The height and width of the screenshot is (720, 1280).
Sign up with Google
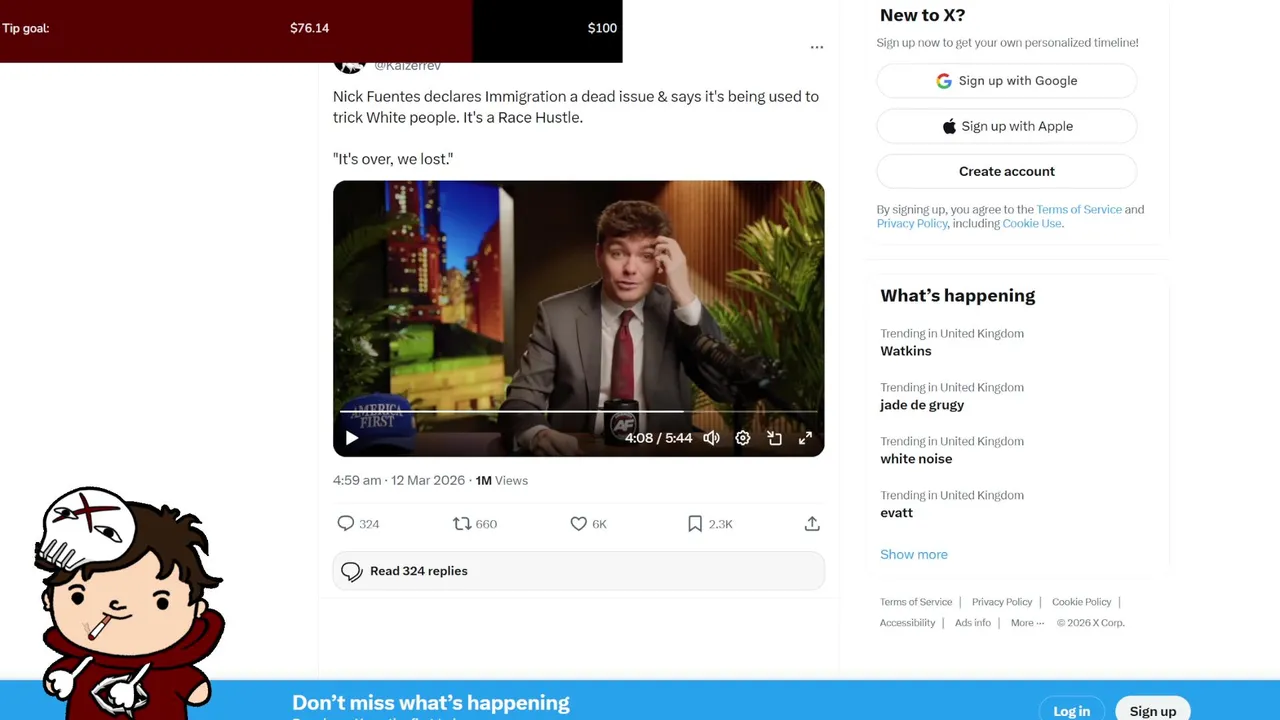[x=1007, y=81]
